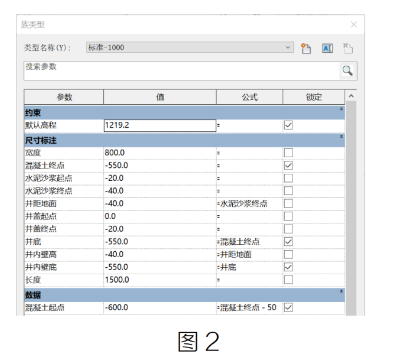Collapse the 尺寸标注 group
This screenshot has height=364, width=397.
(341, 137)
